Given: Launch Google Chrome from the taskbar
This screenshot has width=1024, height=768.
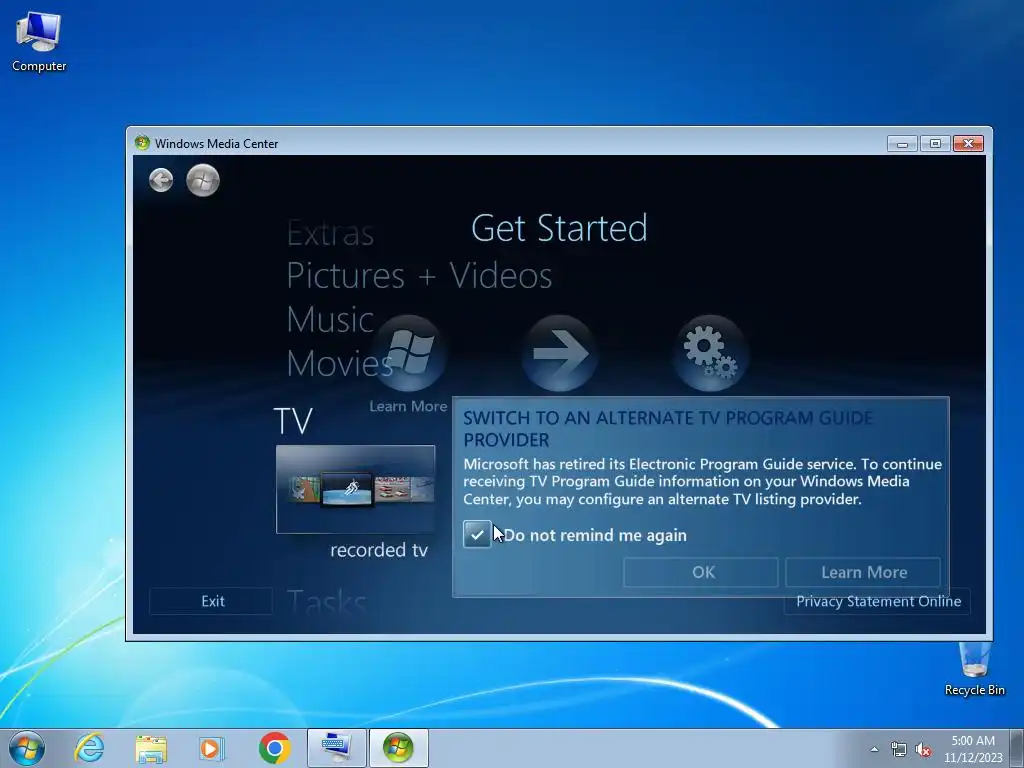Looking at the screenshot, I should click(x=274, y=748).
